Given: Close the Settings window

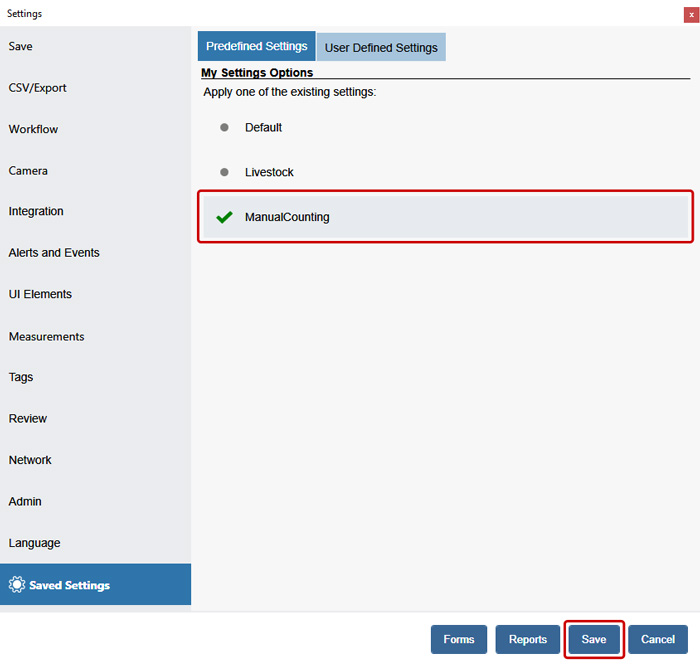Looking at the screenshot, I should coord(690,14).
